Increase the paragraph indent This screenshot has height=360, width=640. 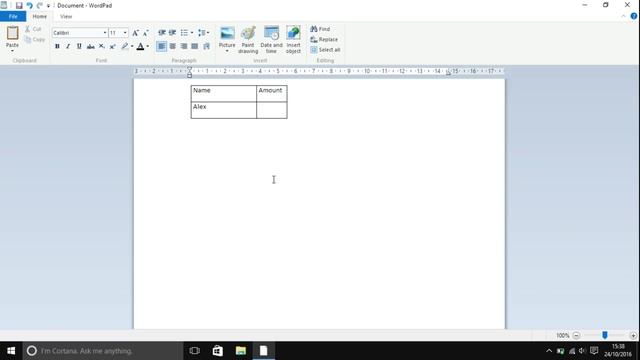(173, 33)
